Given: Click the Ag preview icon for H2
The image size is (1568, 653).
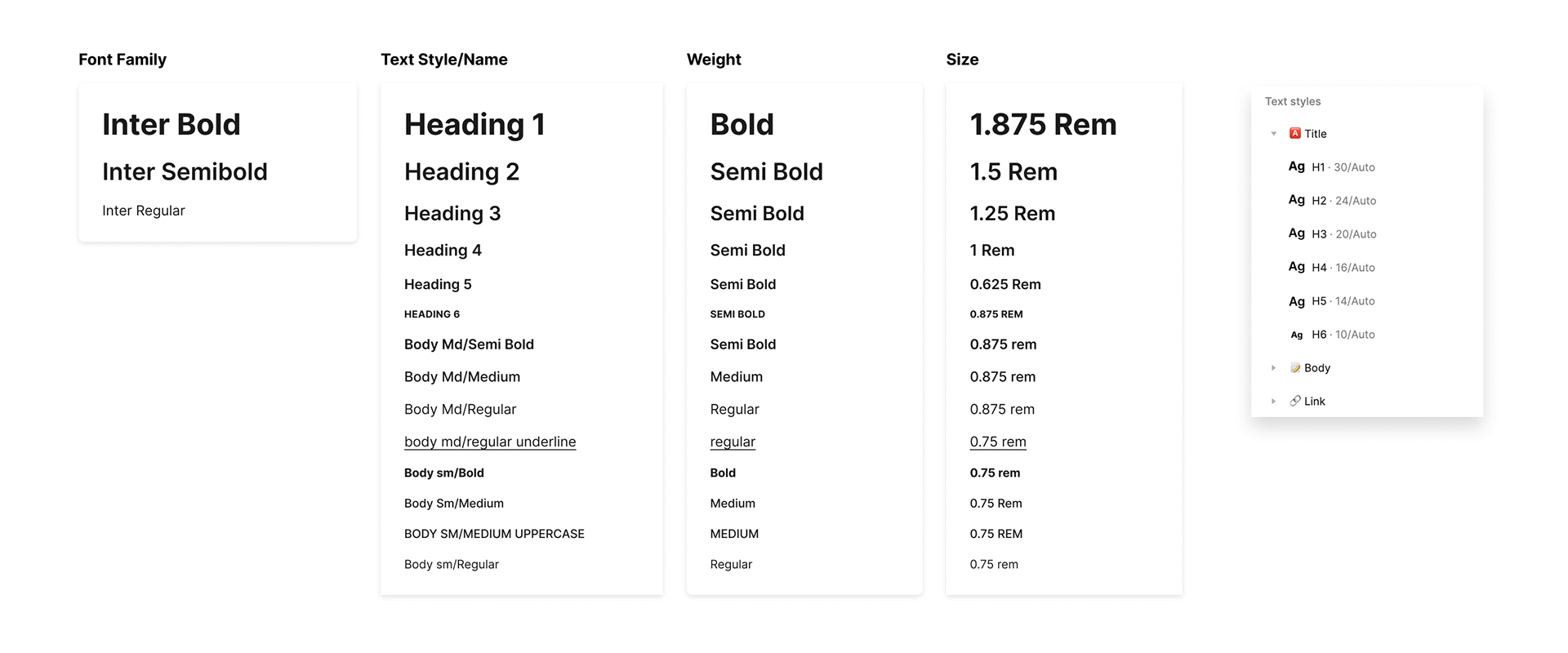Looking at the screenshot, I should (x=1296, y=200).
